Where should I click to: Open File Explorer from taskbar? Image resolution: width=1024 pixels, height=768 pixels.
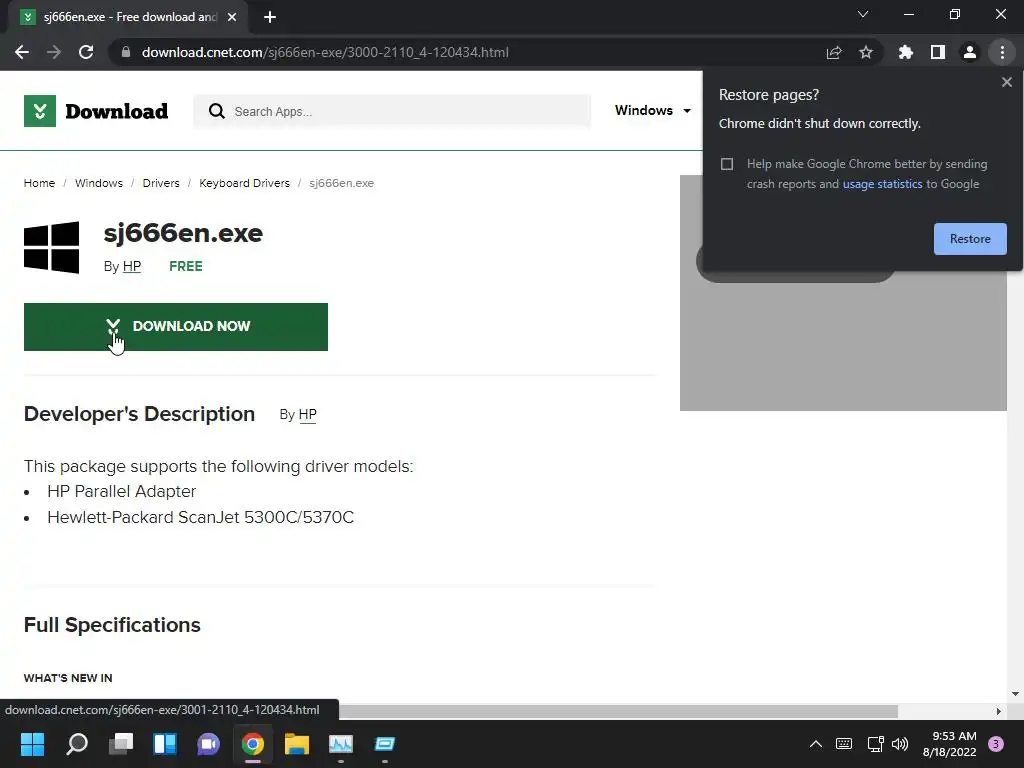point(296,744)
